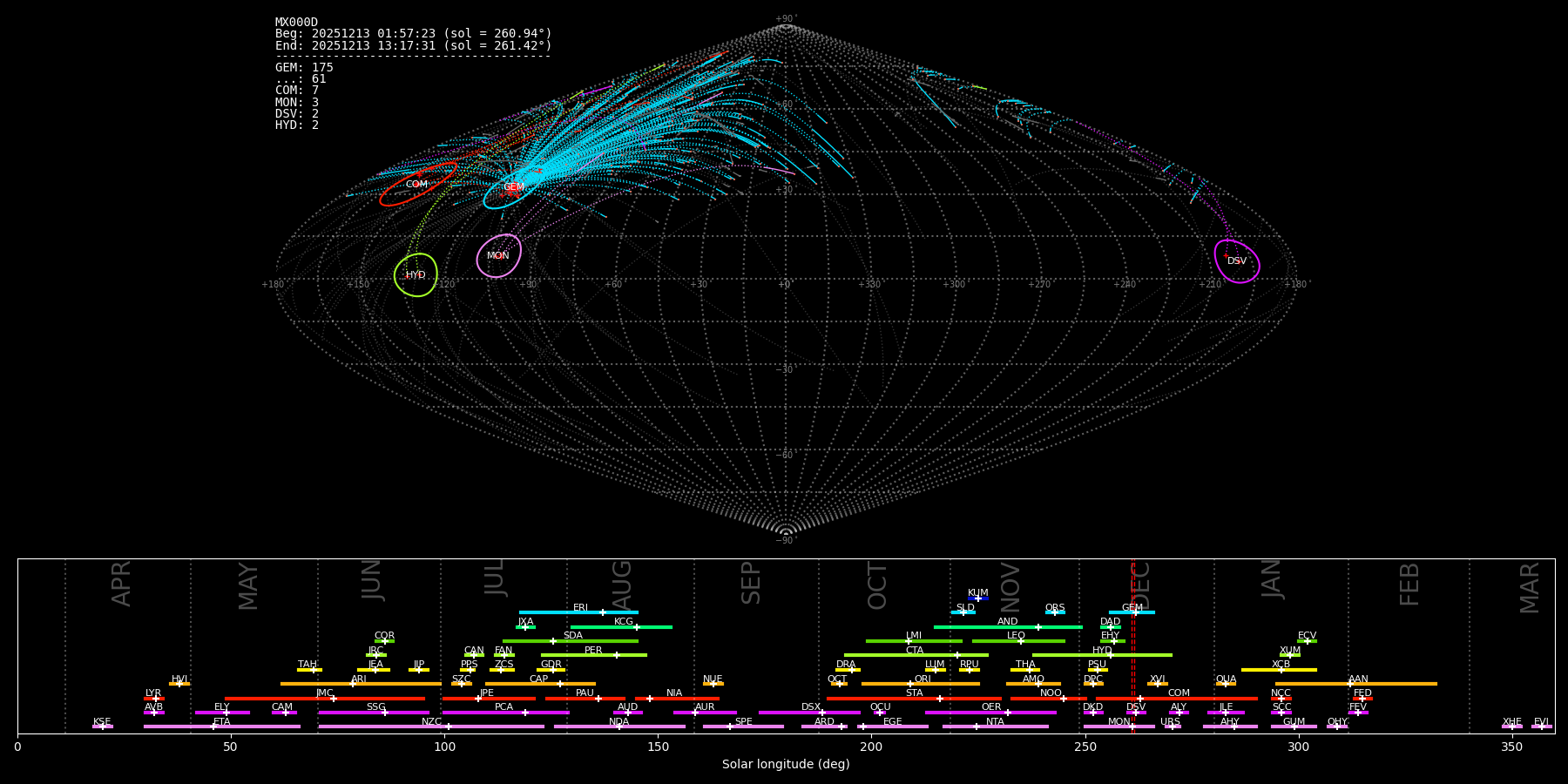
Task: Select the AUG month label in timeline
Action: (x=622, y=585)
